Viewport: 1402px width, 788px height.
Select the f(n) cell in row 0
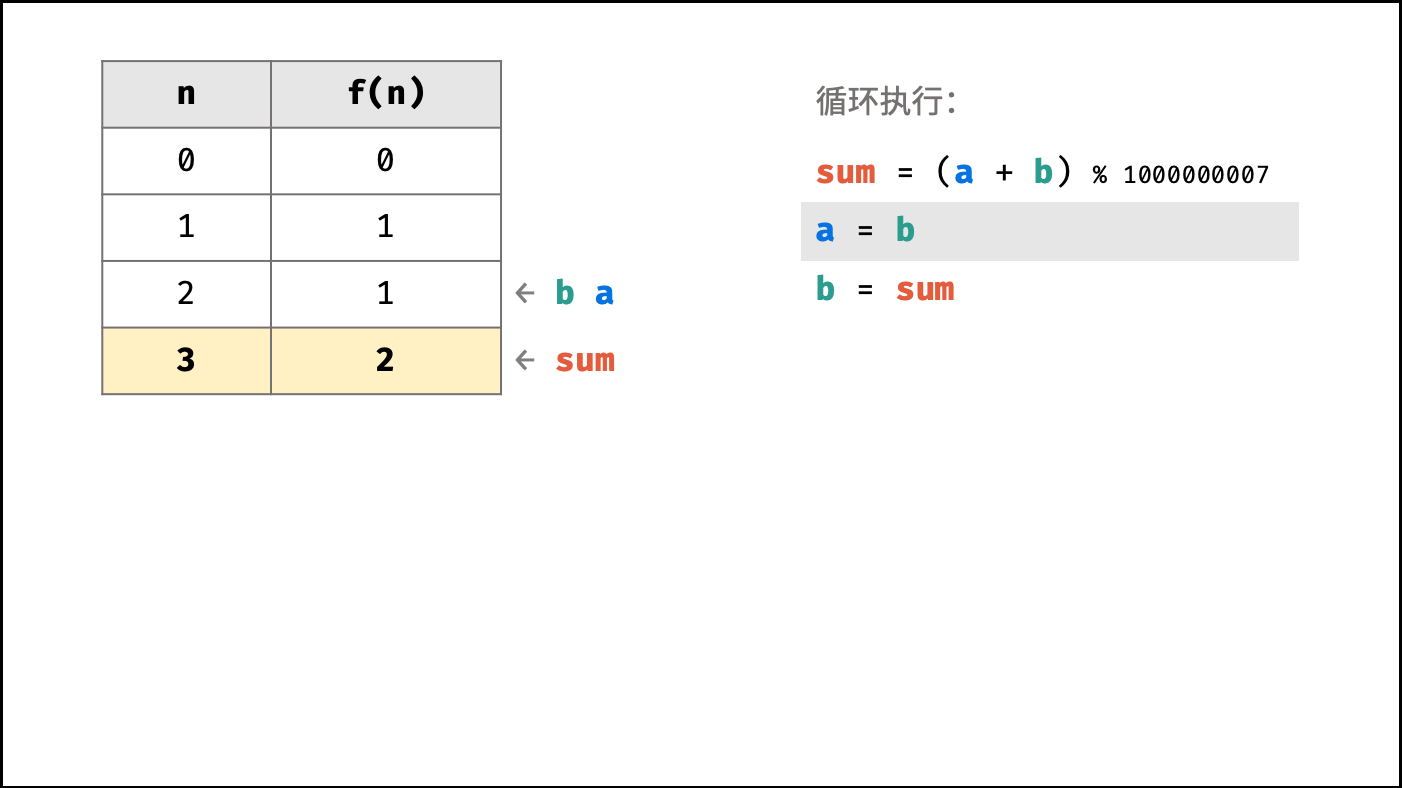pyautogui.click(x=386, y=161)
